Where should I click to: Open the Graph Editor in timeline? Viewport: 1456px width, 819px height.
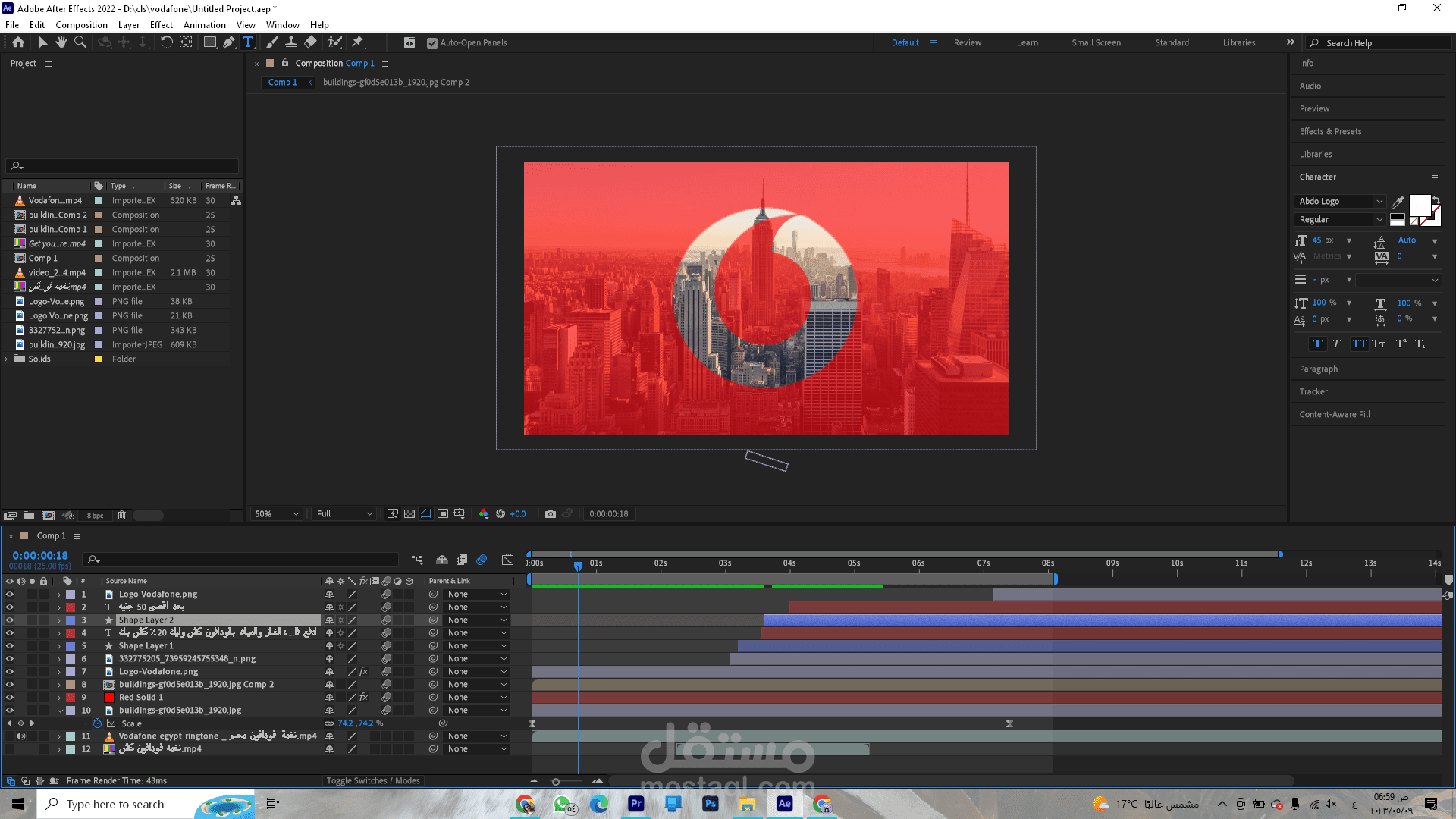507,560
